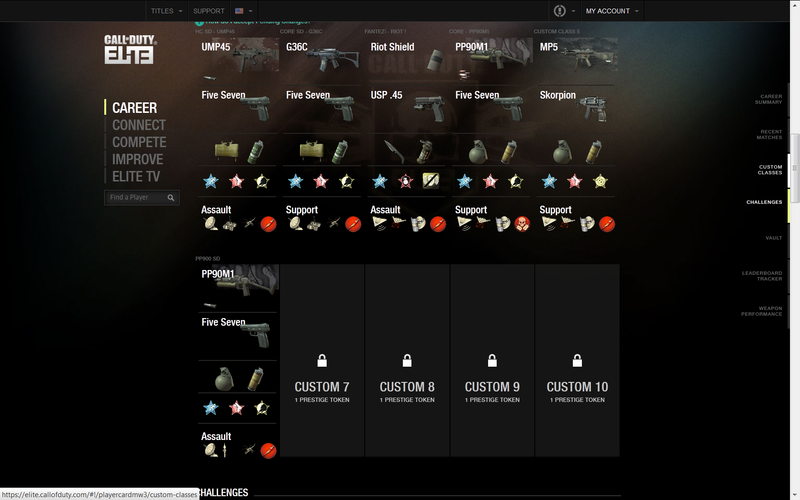Select the claymore in CORE SD - G36C class
This screenshot has height=500, width=800.
point(311,151)
